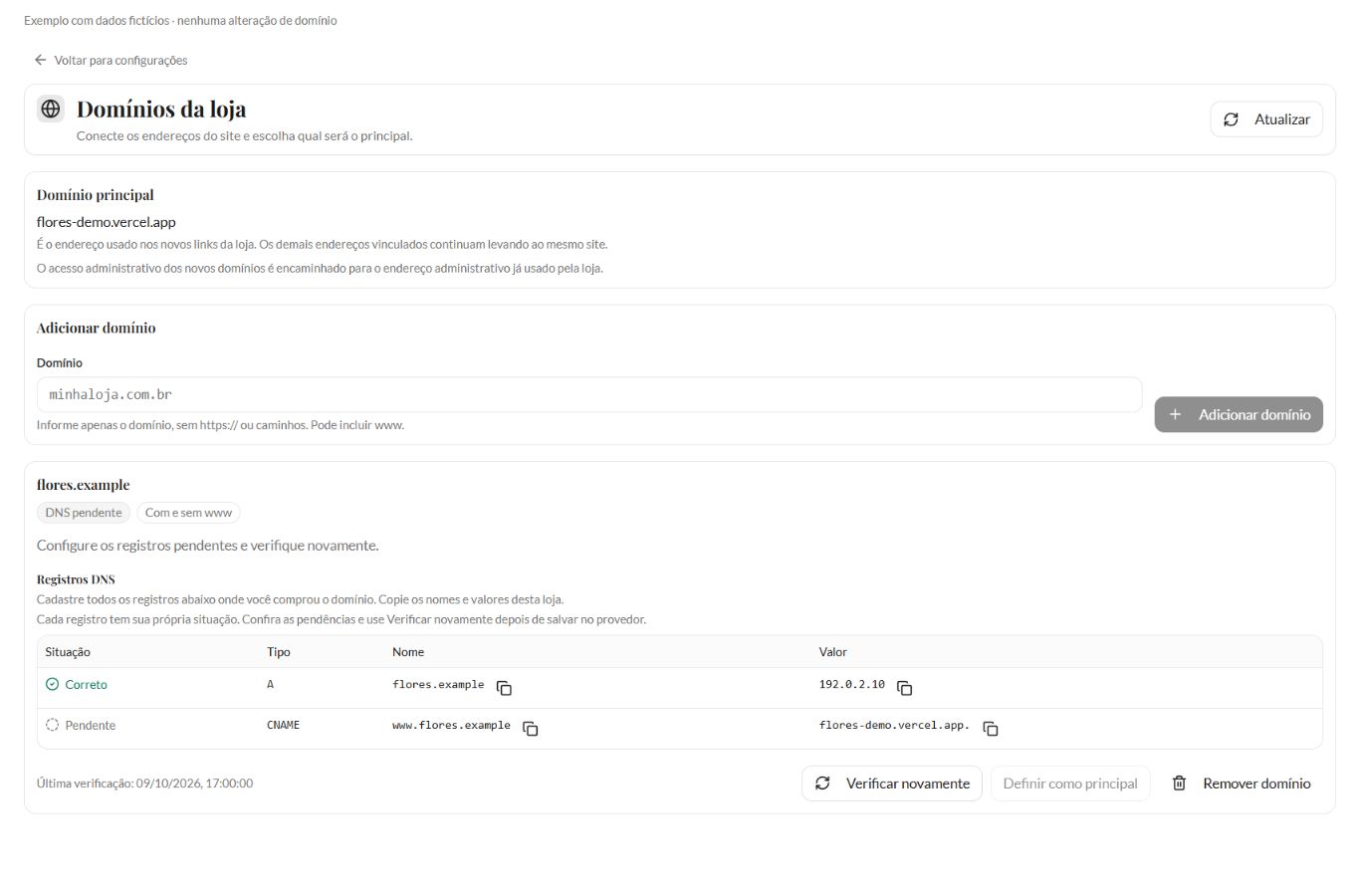Click the Registros DNS heading
The height and width of the screenshot is (896, 1360).
coord(76,579)
